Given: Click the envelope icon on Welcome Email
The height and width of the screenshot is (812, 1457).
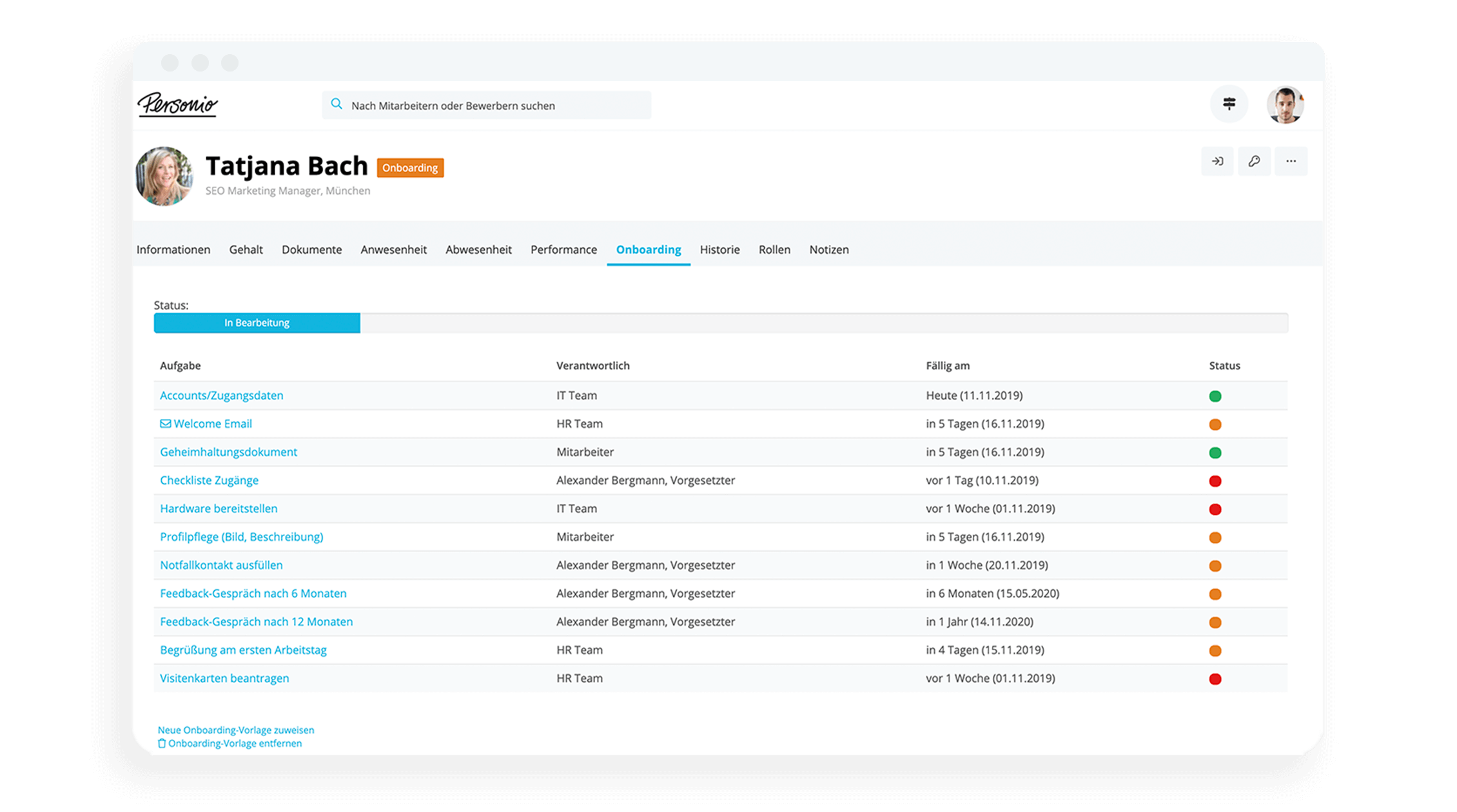Looking at the screenshot, I should (x=164, y=423).
